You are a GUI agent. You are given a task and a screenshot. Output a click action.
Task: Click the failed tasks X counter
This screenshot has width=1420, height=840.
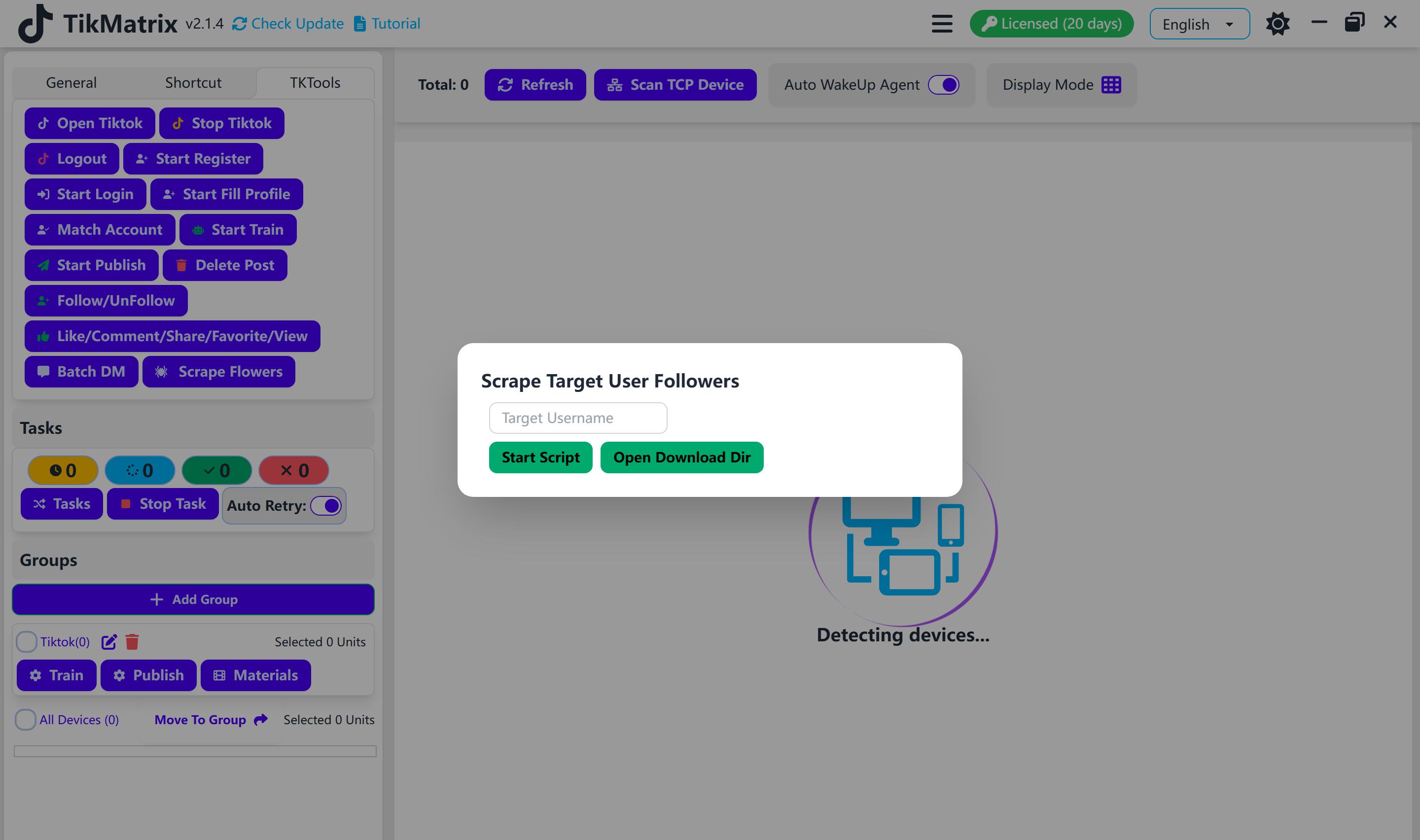(294, 470)
